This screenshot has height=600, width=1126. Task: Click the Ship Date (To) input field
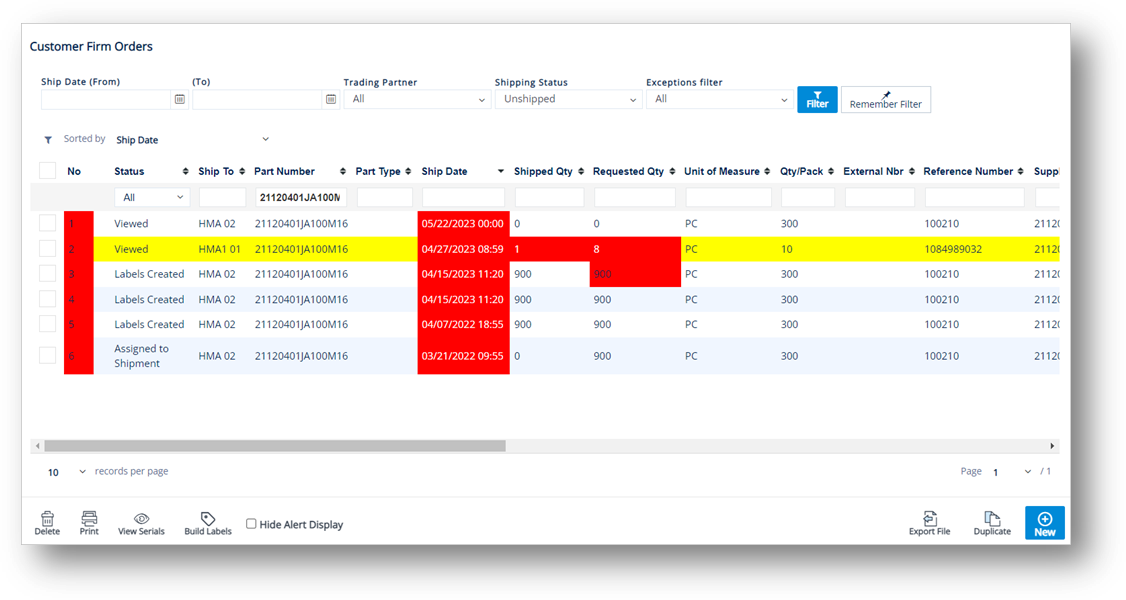point(257,99)
